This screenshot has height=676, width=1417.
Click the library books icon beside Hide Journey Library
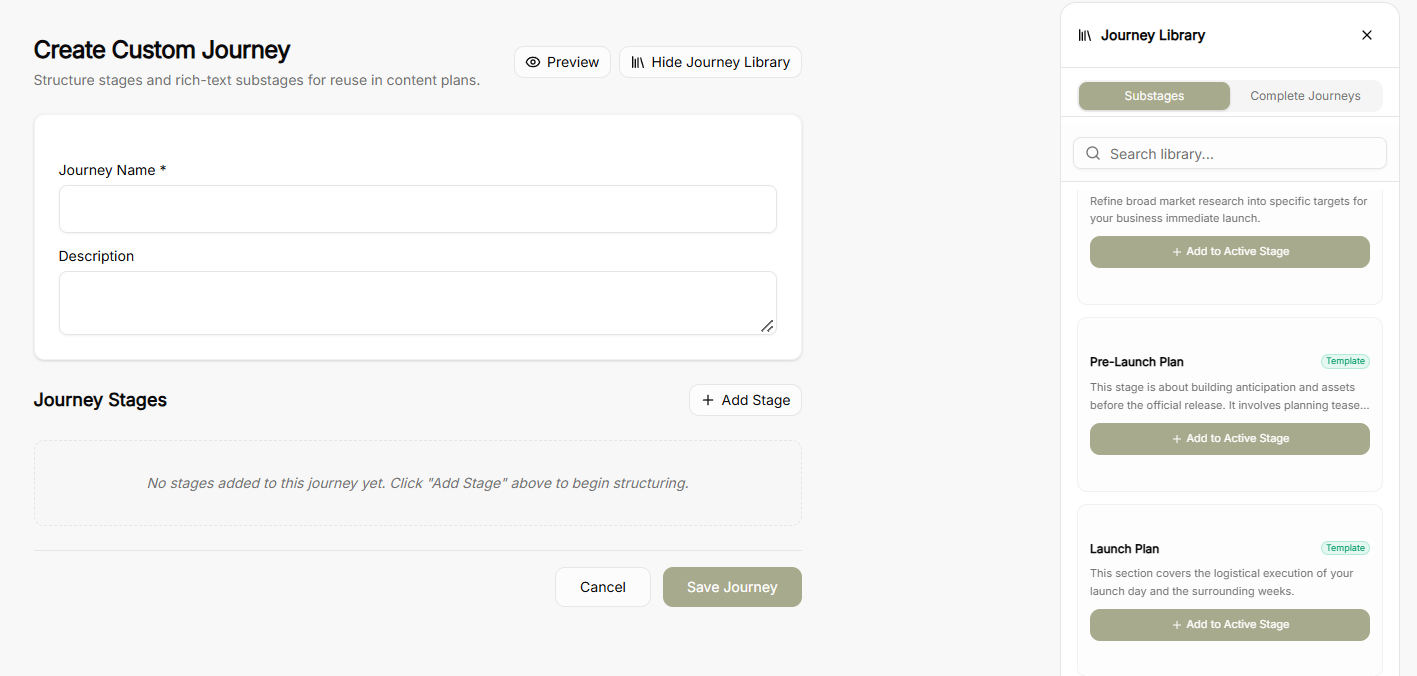[x=638, y=62]
